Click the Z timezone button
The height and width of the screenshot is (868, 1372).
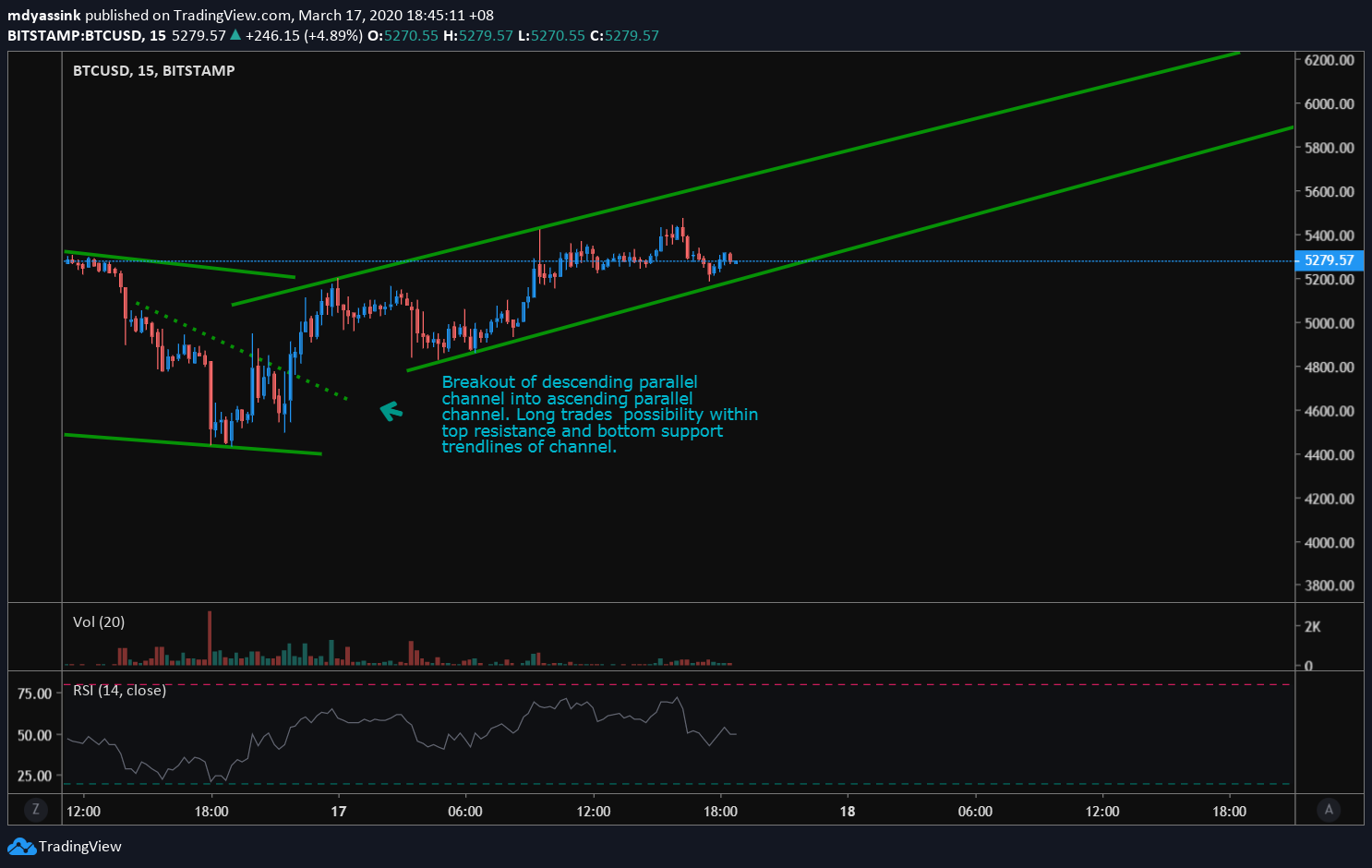(35, 810)
